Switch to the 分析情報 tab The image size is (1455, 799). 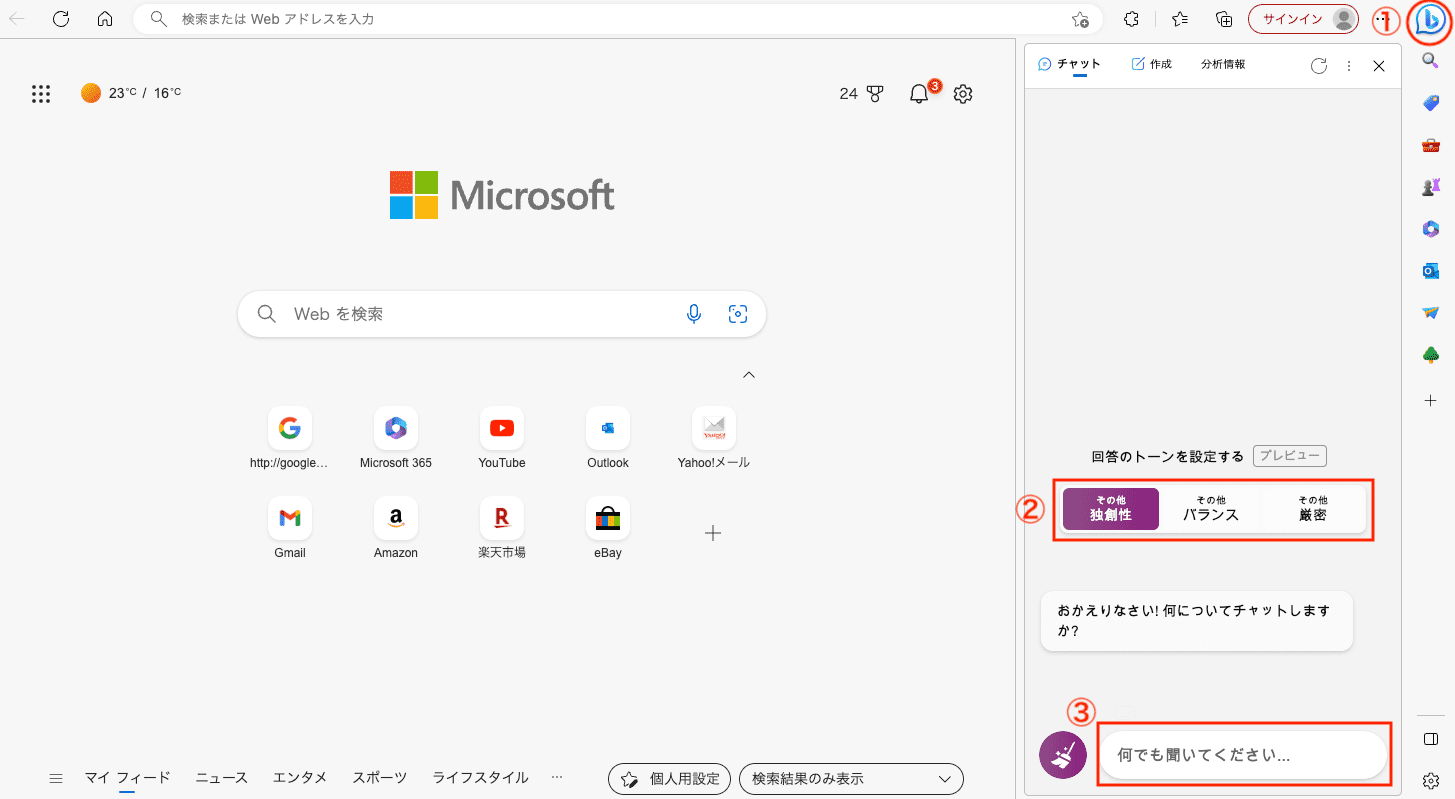pos(1223,64)
